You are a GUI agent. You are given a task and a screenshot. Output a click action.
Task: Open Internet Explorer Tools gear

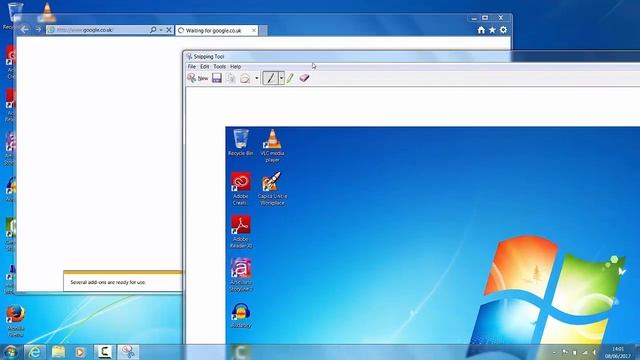click(x=503, y=30)
